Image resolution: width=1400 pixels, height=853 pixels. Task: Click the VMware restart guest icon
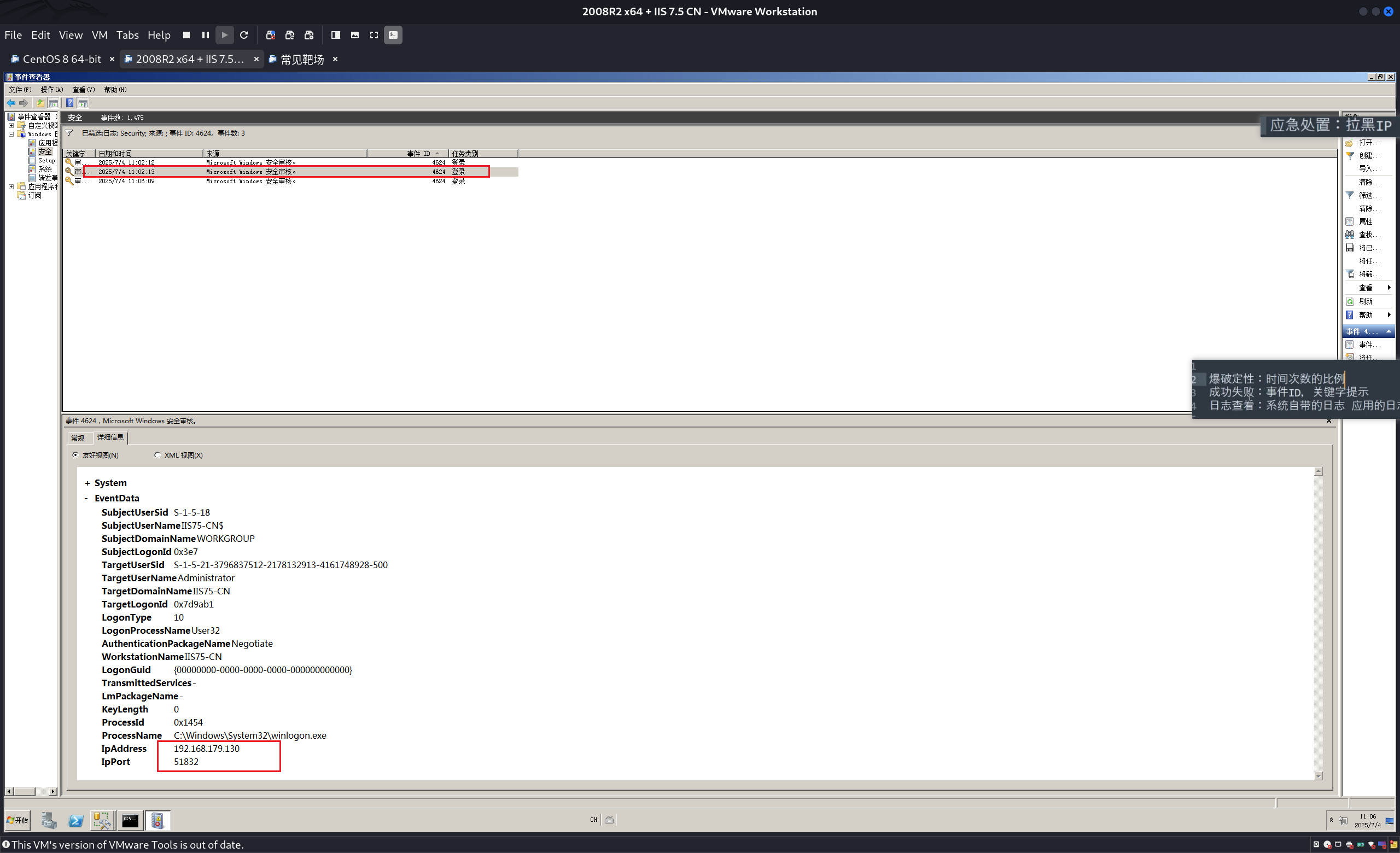[x=244, y=35]
